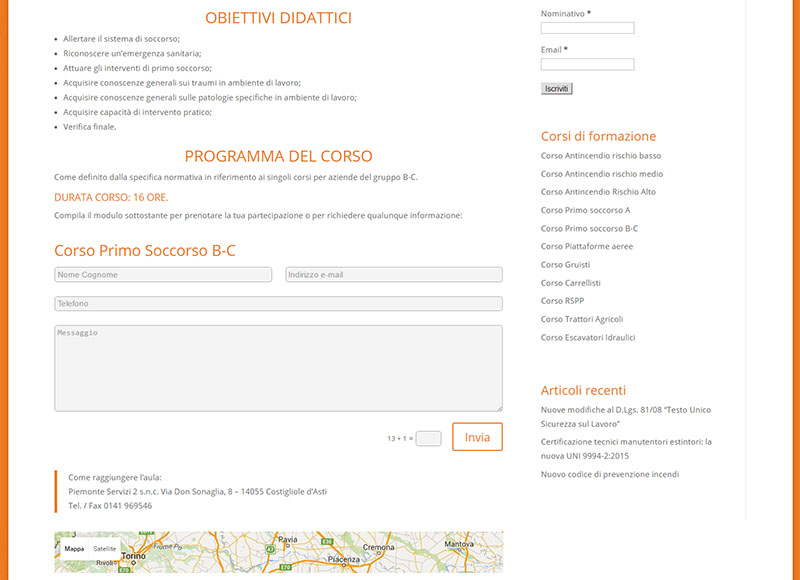Click the Indirizzo e-mail field
This screenshot has height=580, width=800.
point(394,274)
